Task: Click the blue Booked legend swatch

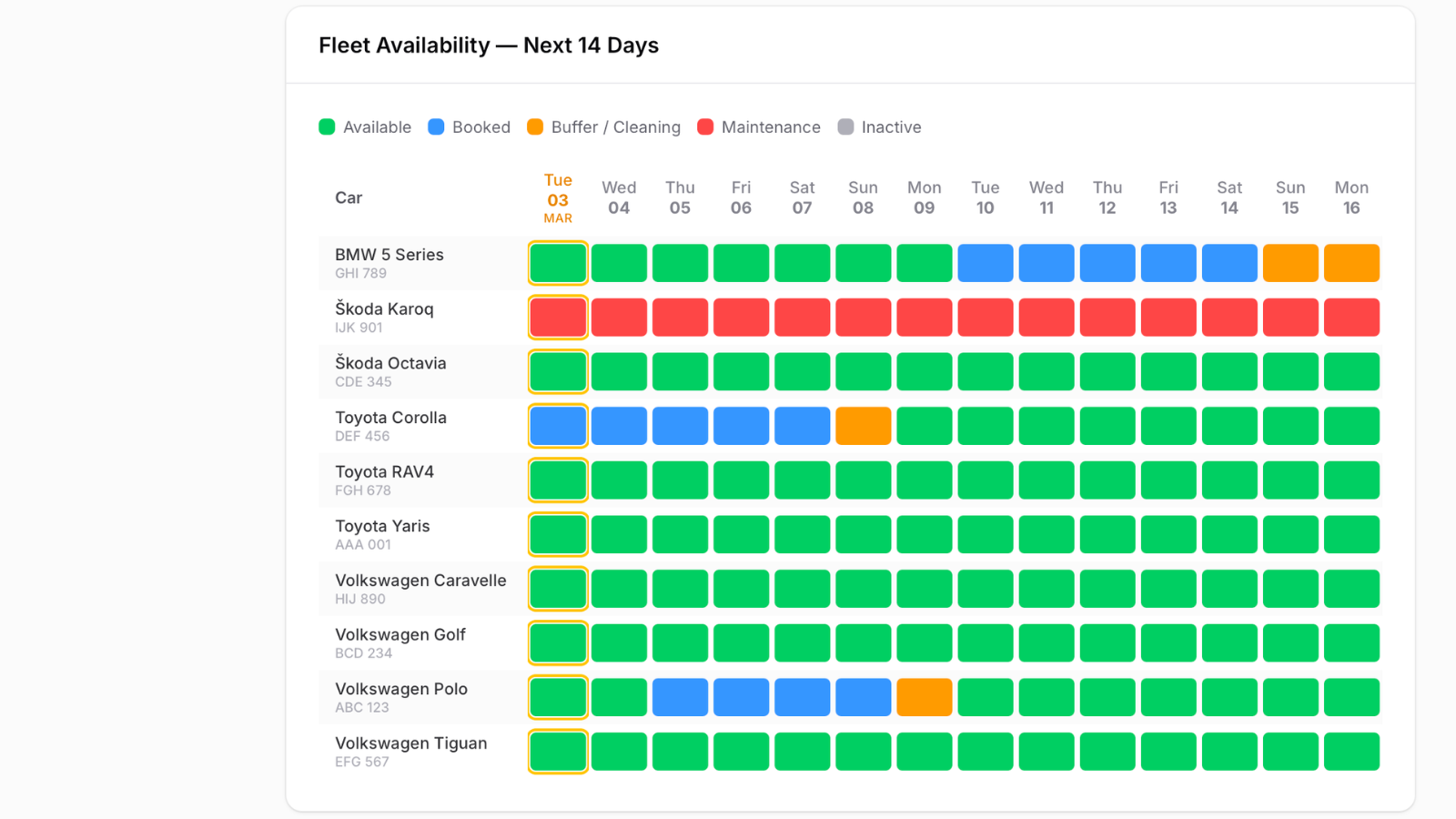Action: (436, 127)
